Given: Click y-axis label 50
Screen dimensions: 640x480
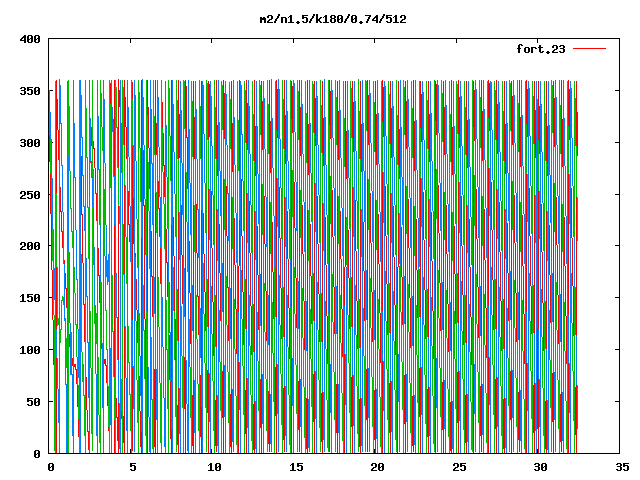Looking at the screenshot, I should click(34, 402).
